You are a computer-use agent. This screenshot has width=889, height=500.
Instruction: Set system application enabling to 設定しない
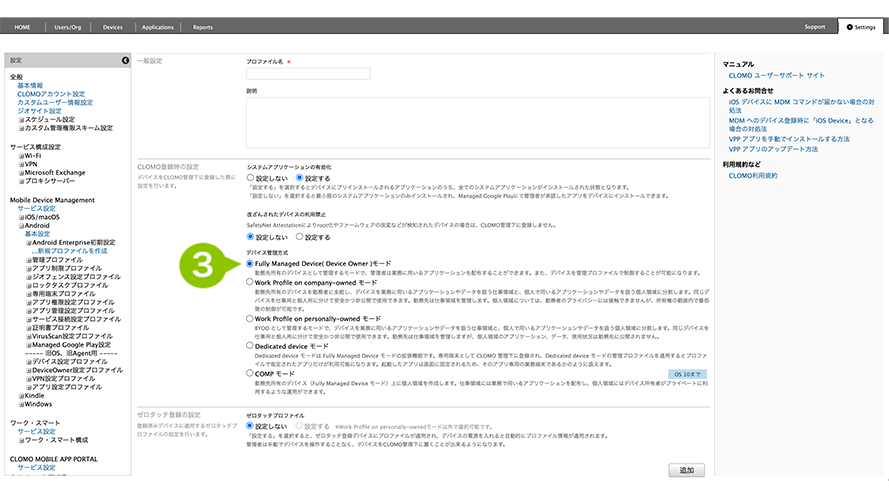click(250, 177)
